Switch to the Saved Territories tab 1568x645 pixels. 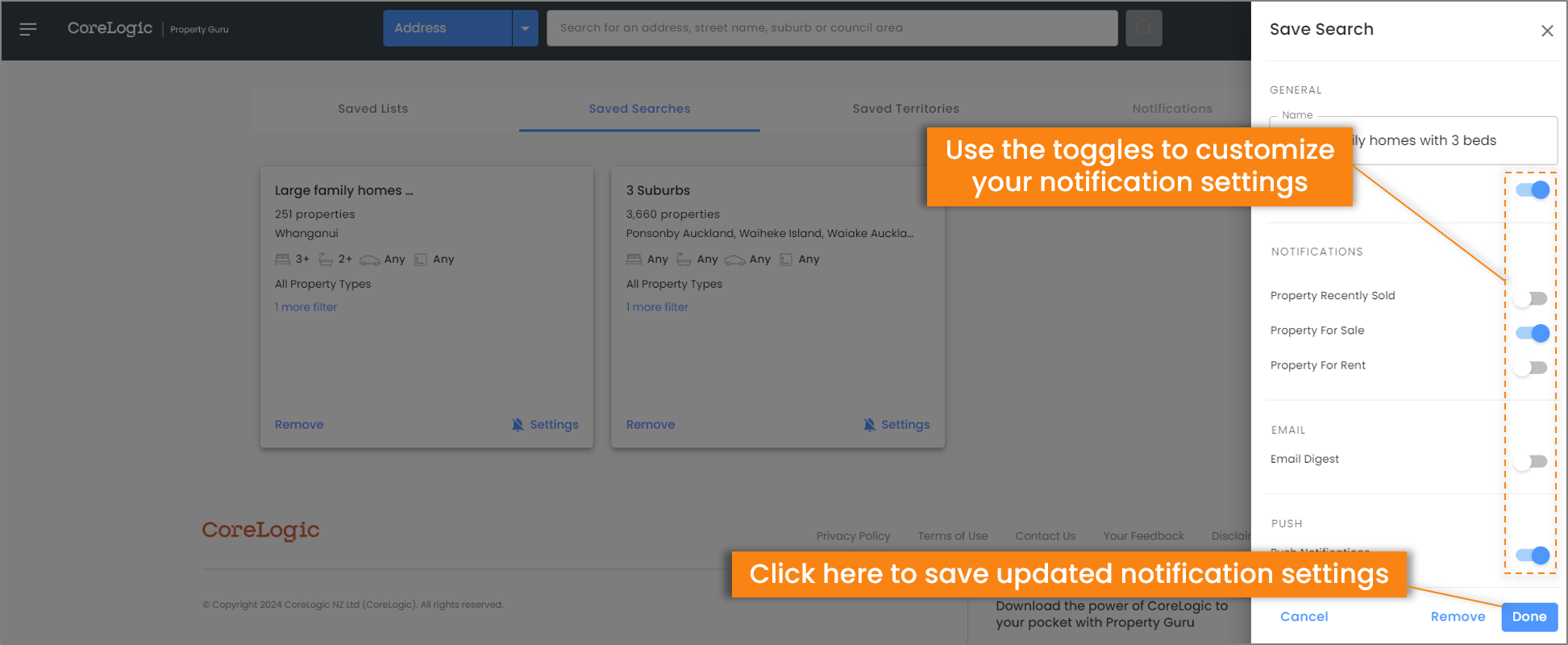click(x=906, y=109)
